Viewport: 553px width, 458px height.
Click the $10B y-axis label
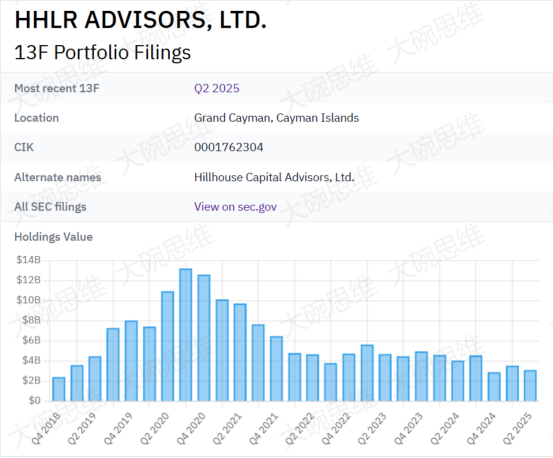tap(29, 300)
